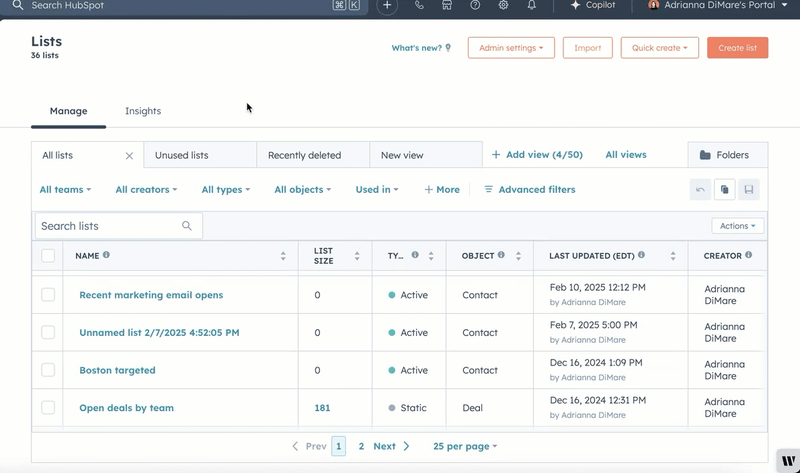Image resolution: width=800 pixels, height=473 pixels.
Task: Sort by the Last updated column arrows
Action: click(x=673, y=256)
